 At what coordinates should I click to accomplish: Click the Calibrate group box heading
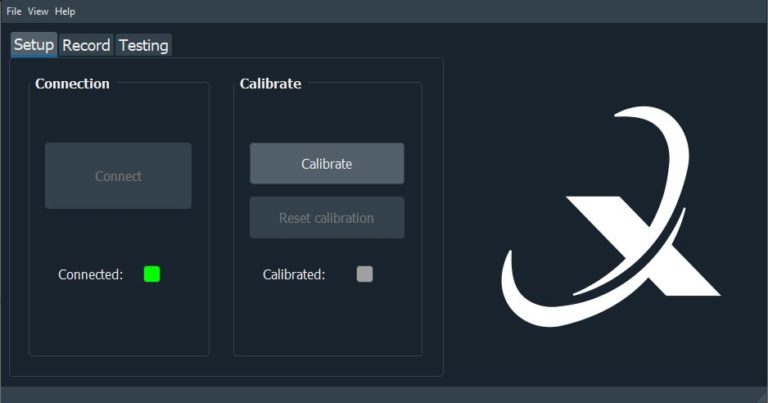270,84
